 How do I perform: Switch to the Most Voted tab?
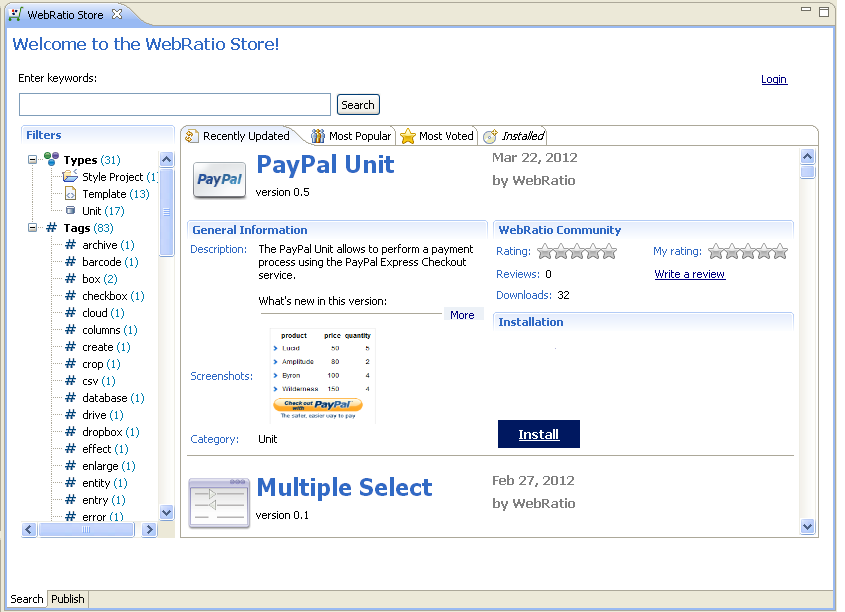coord(438,136)
